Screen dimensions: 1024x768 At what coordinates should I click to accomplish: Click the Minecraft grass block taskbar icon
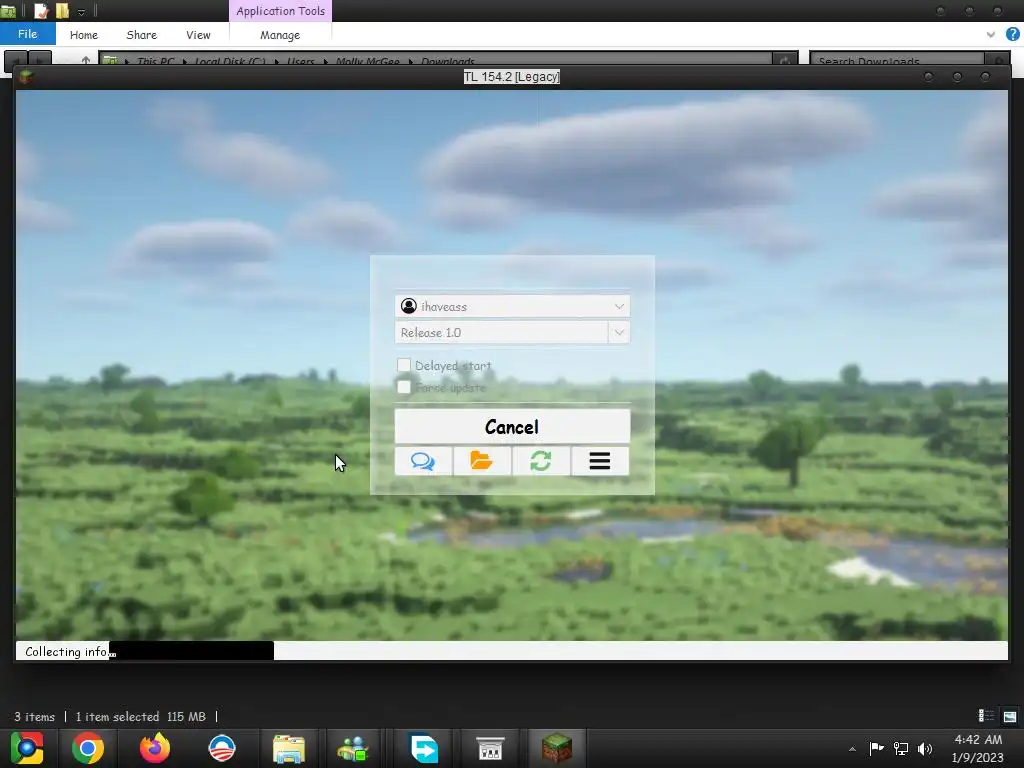coord(556,748)
